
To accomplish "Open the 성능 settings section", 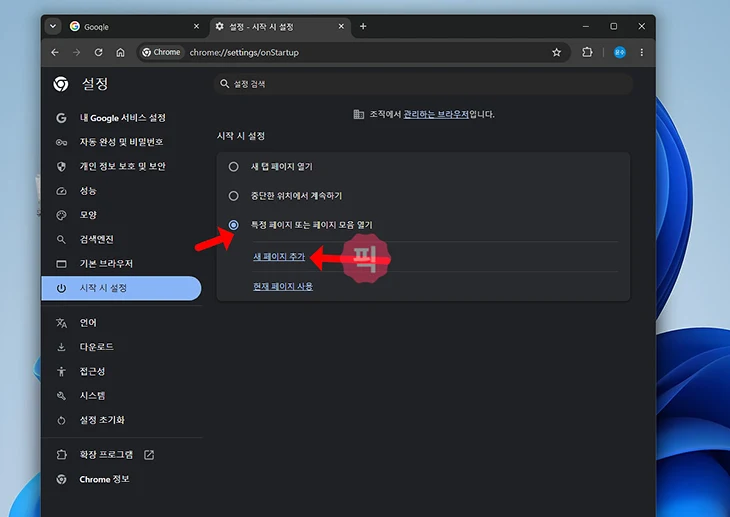I will (x=122, y=190).
